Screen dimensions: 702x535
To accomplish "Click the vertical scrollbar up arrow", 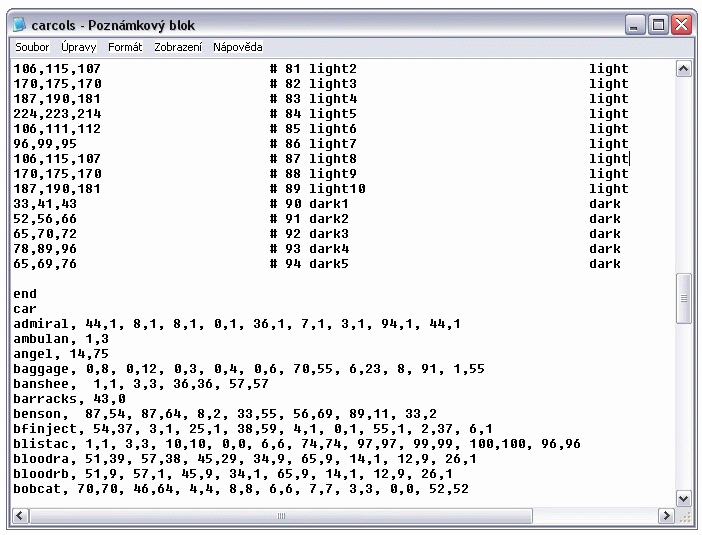I will [x=684, y=69].
